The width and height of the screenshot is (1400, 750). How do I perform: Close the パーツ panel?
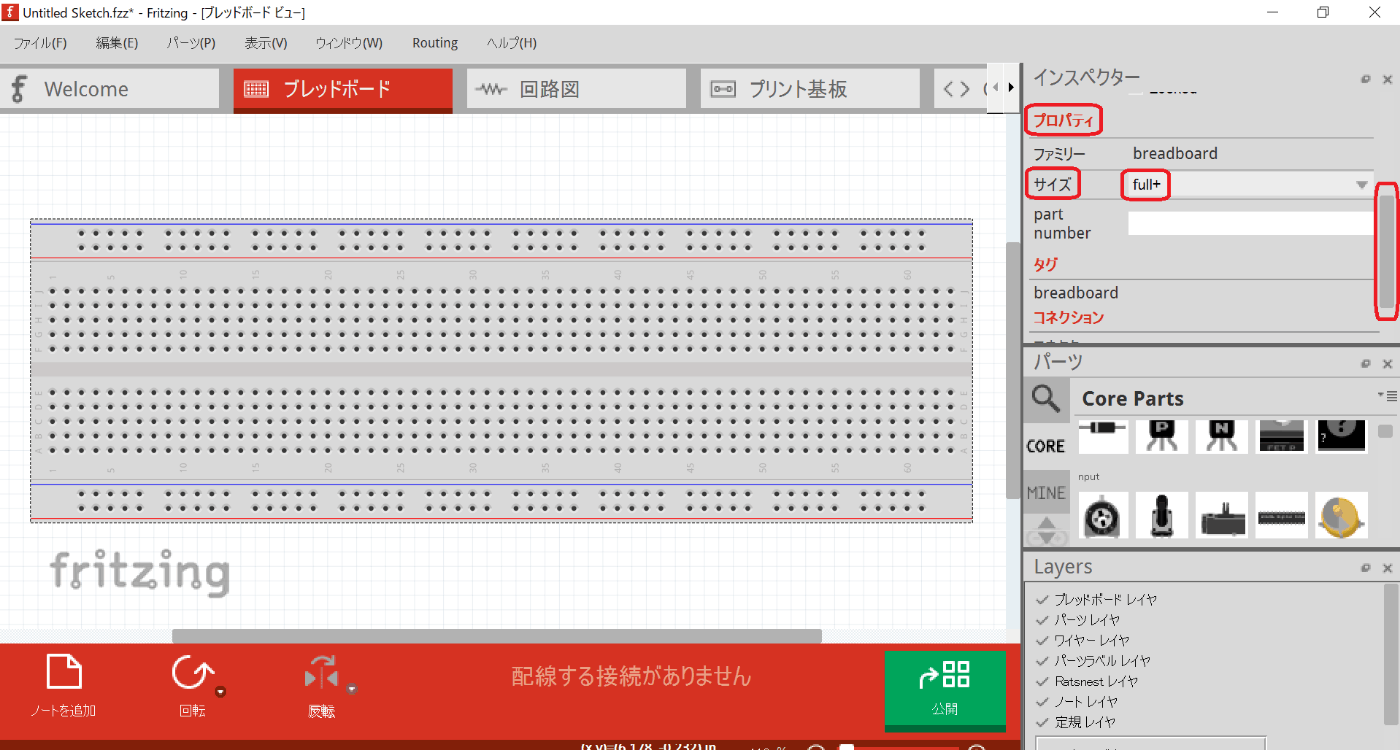pos(1387,364)
